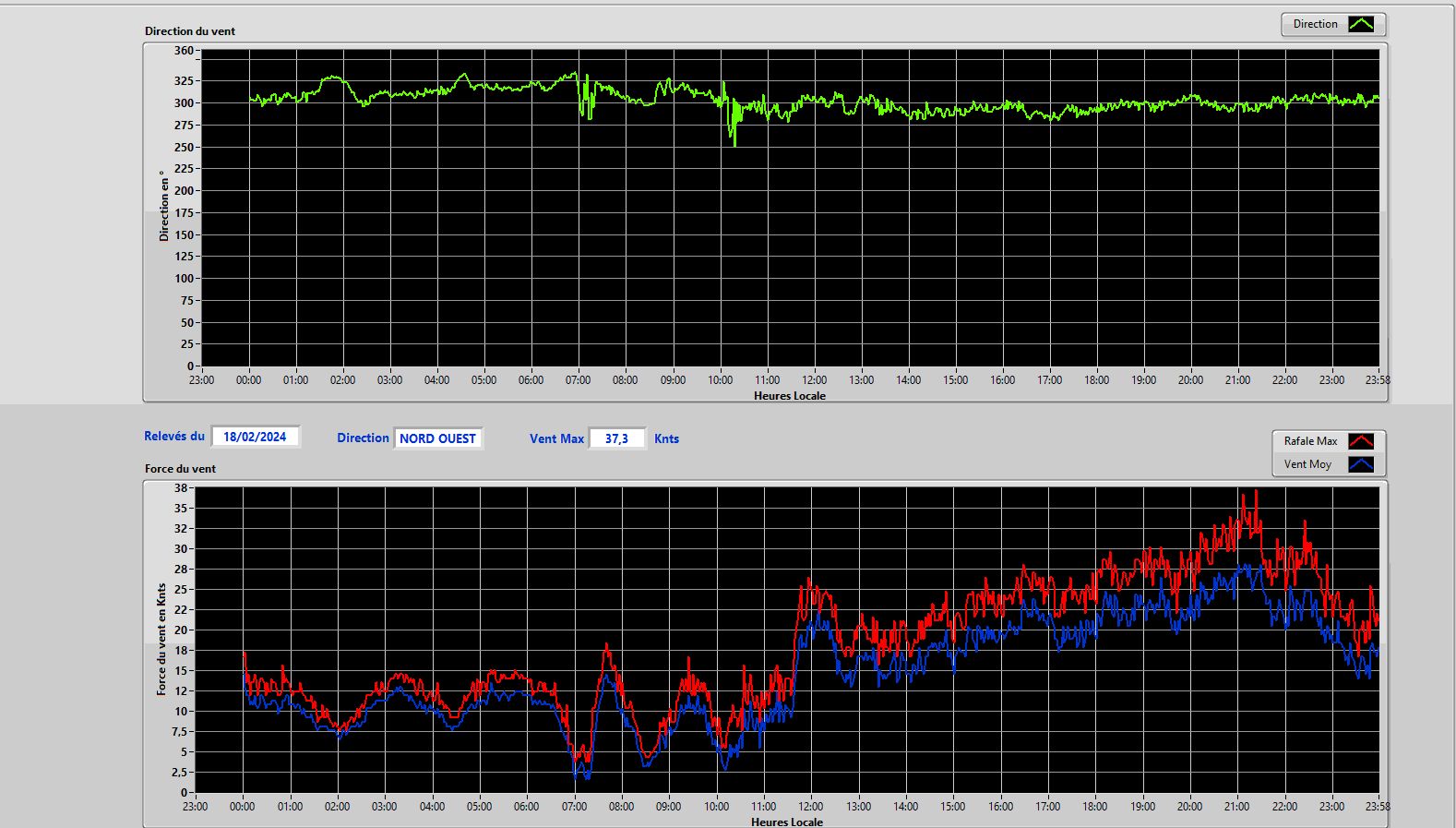Click the red Rafale Max legend icon

pos(1361,441)
